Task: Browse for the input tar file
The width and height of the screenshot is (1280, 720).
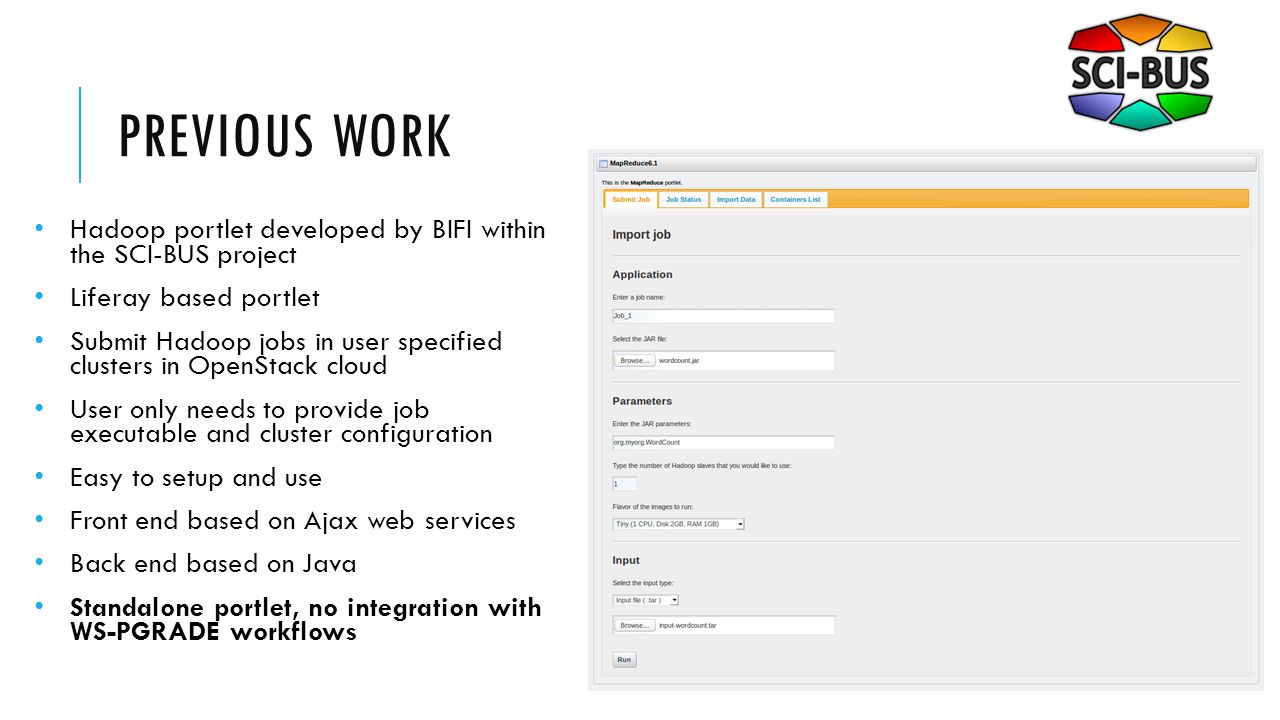Action: click(634, 625)
